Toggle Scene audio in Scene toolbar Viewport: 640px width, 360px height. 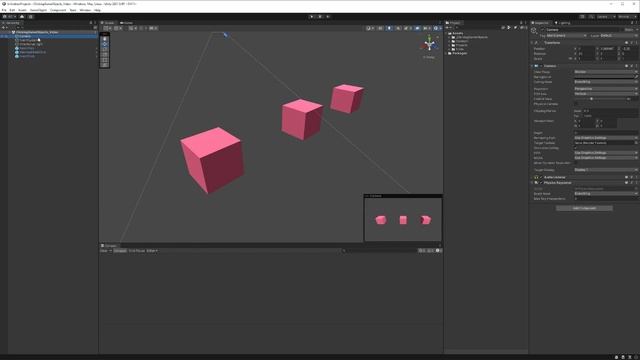pos(398,28)
